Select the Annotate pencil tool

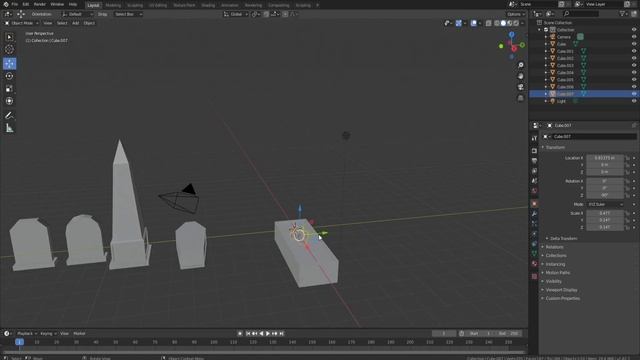point(9,116)
